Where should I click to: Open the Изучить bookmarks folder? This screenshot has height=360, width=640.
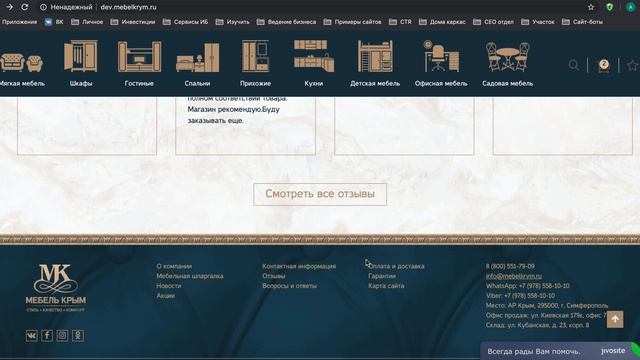[x=233, y=22]
